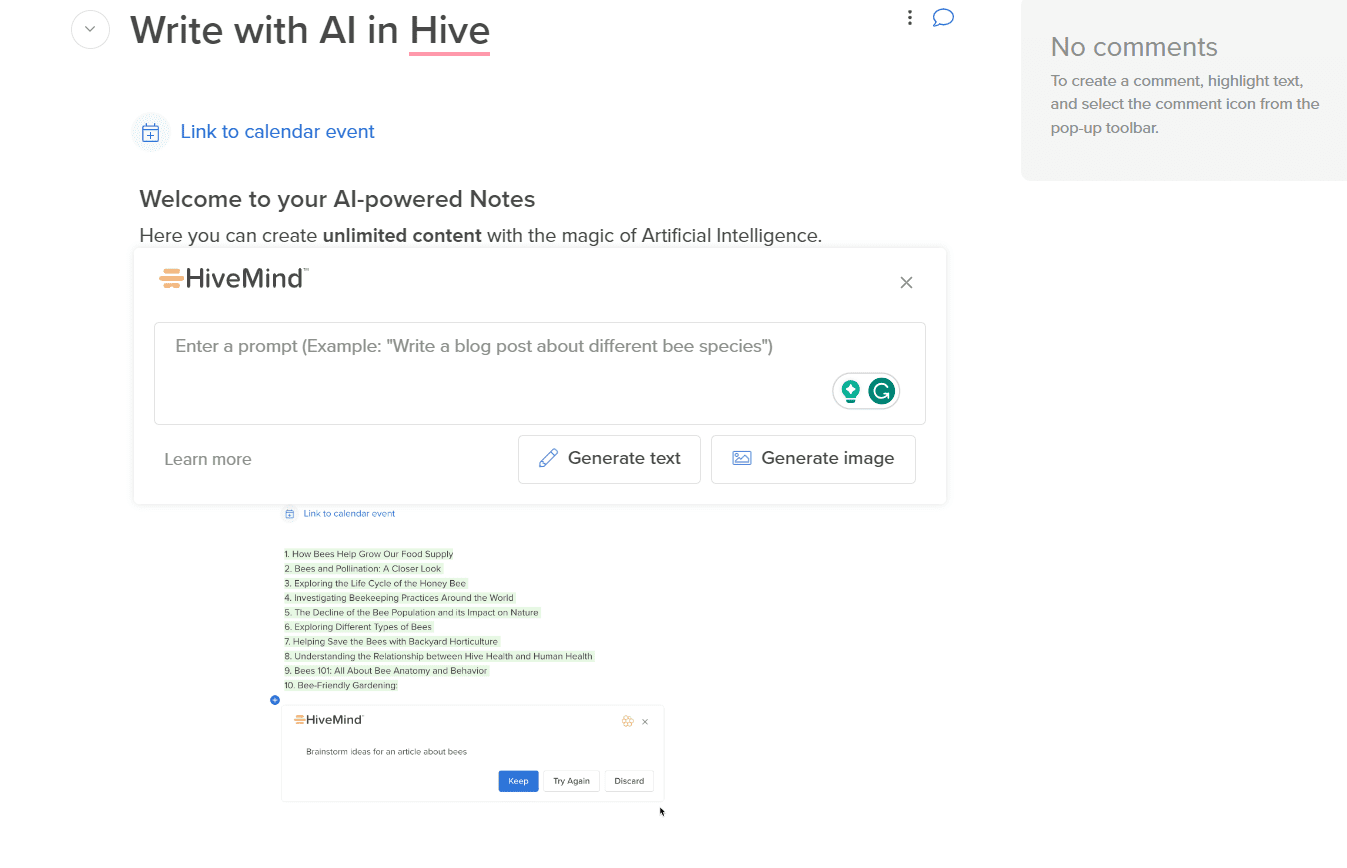Image resolution: width=1347 pixels, height=868 pixels.
Task: Expand the chevron circle beside the page title
Action: [90, 29]
